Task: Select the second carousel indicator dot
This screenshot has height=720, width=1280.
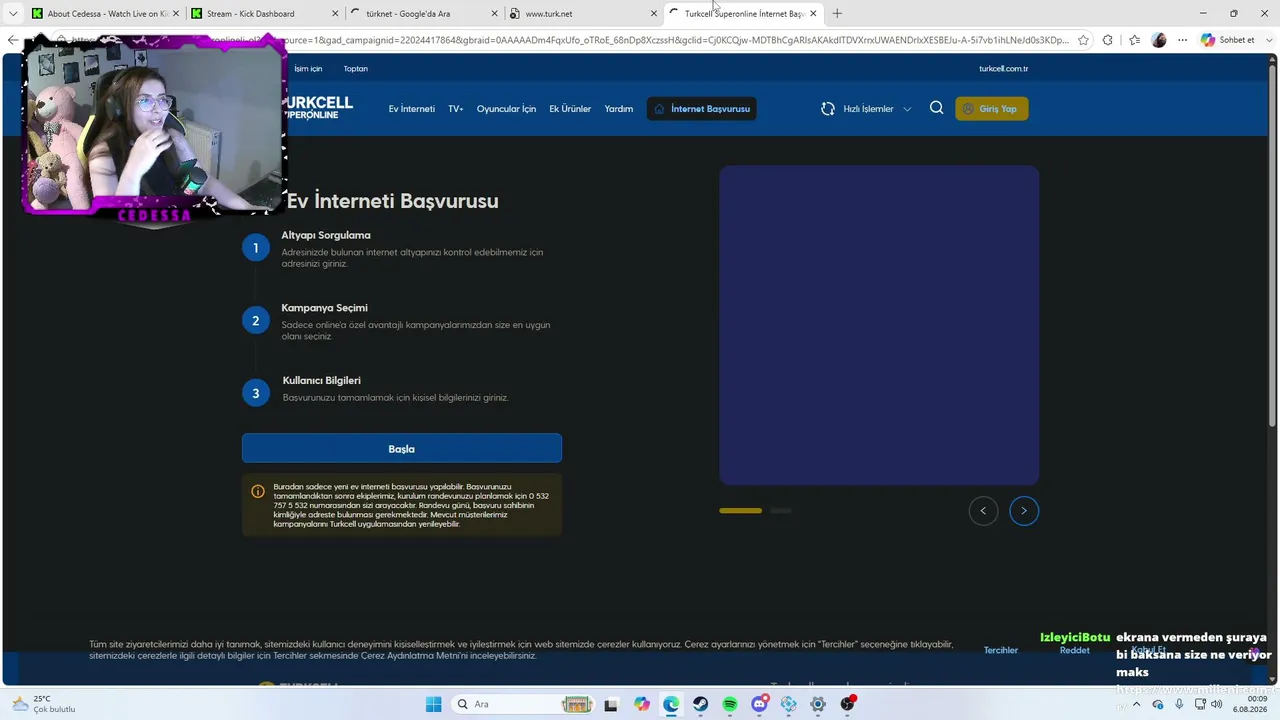Action: tap(781, 511)
